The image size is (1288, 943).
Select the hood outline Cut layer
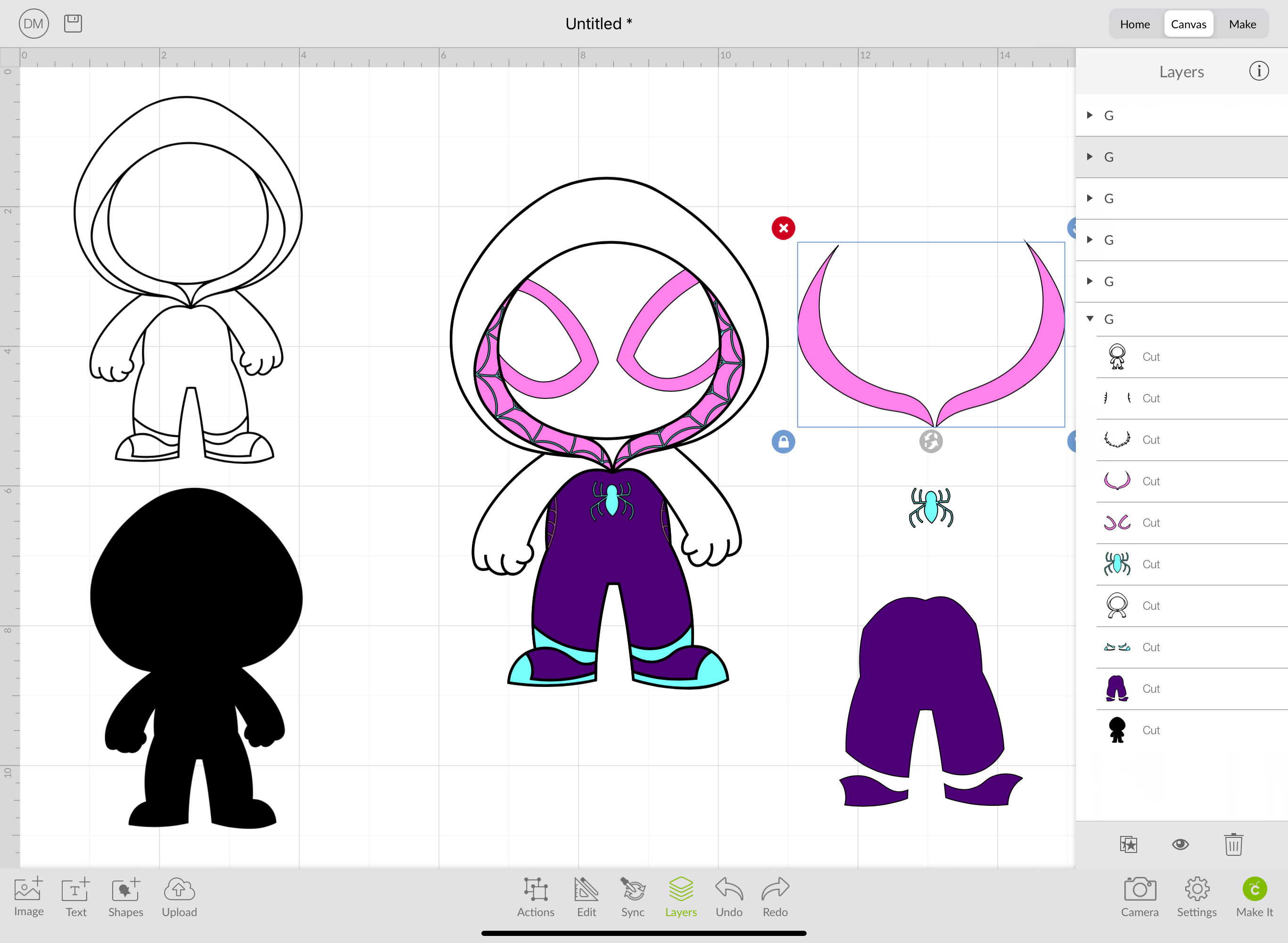[x=1191, y=606]
